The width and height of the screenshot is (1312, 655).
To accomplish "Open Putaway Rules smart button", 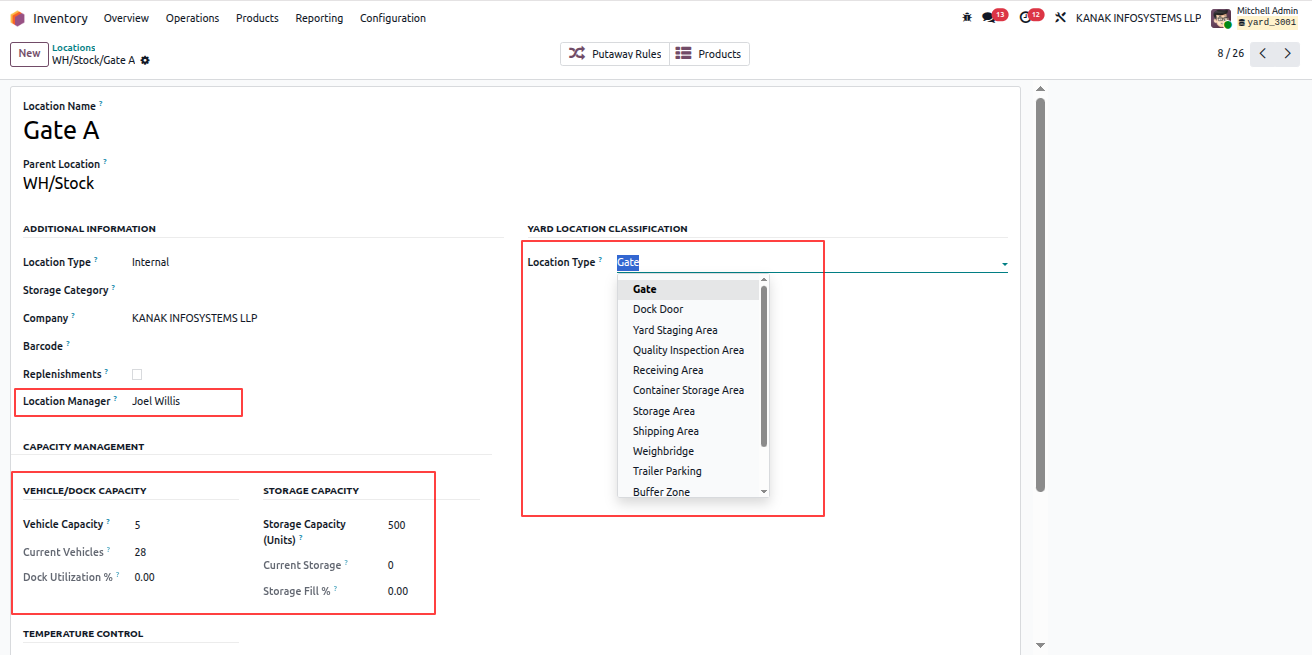I will [614, 54].
